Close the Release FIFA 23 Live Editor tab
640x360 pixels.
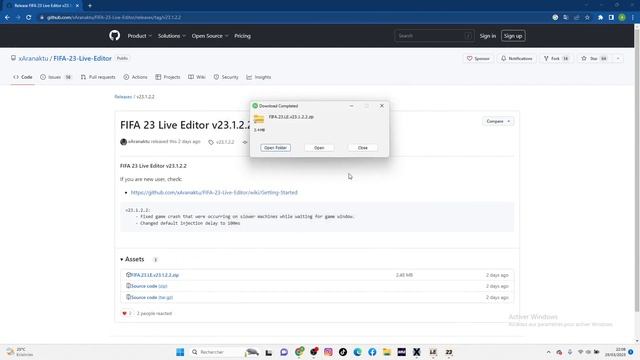point(77,6)
